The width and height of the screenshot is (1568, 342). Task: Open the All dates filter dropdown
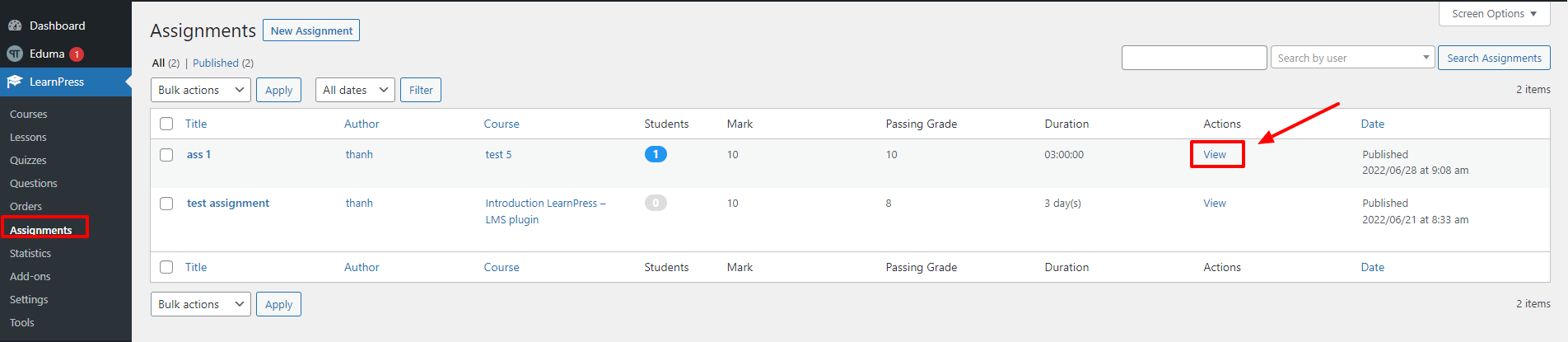[x=355, y=90]
